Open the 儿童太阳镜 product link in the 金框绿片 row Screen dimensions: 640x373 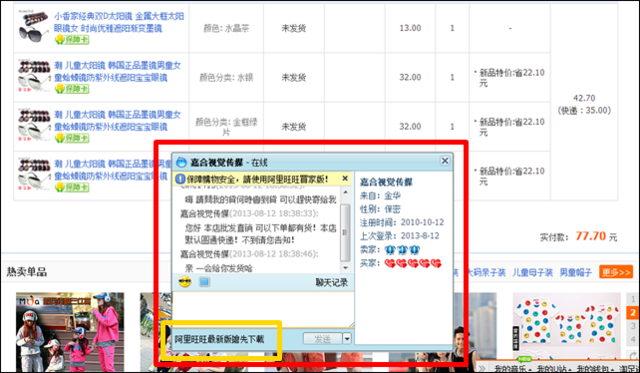pos(118,121)
